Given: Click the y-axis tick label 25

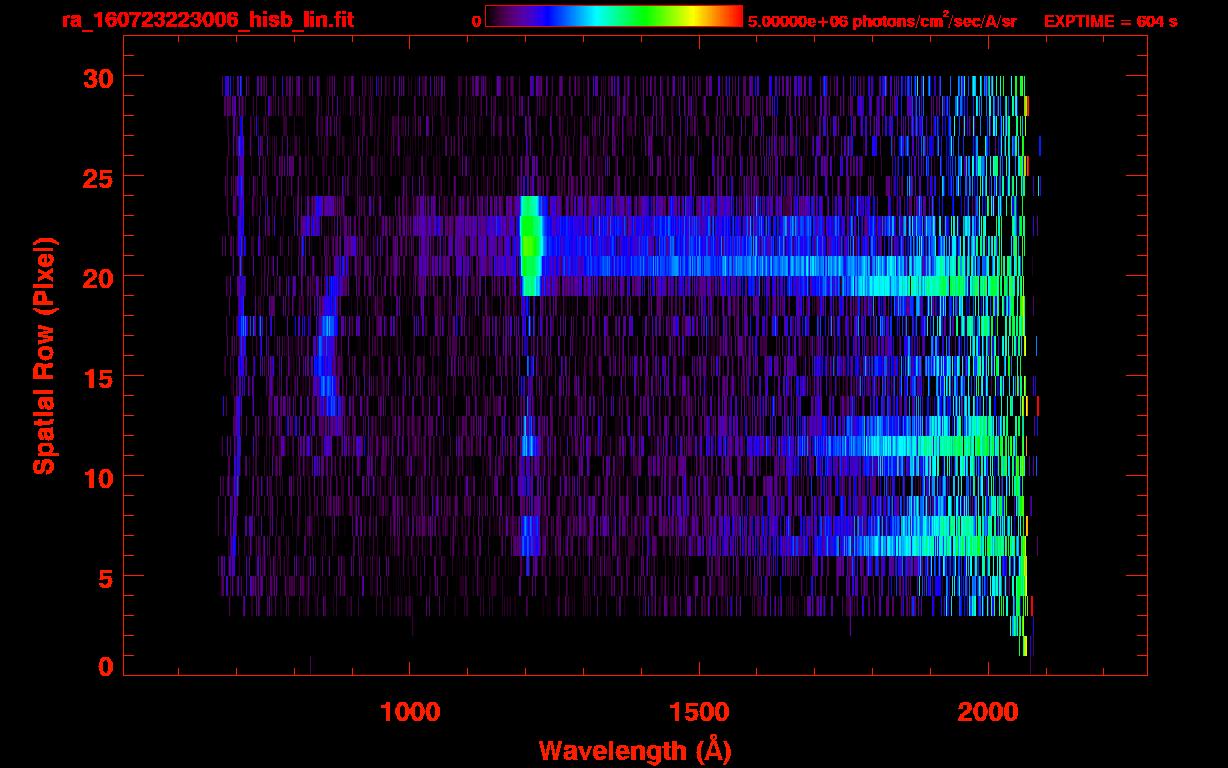Looking at the screenshot, I should (x=99, y=177).
